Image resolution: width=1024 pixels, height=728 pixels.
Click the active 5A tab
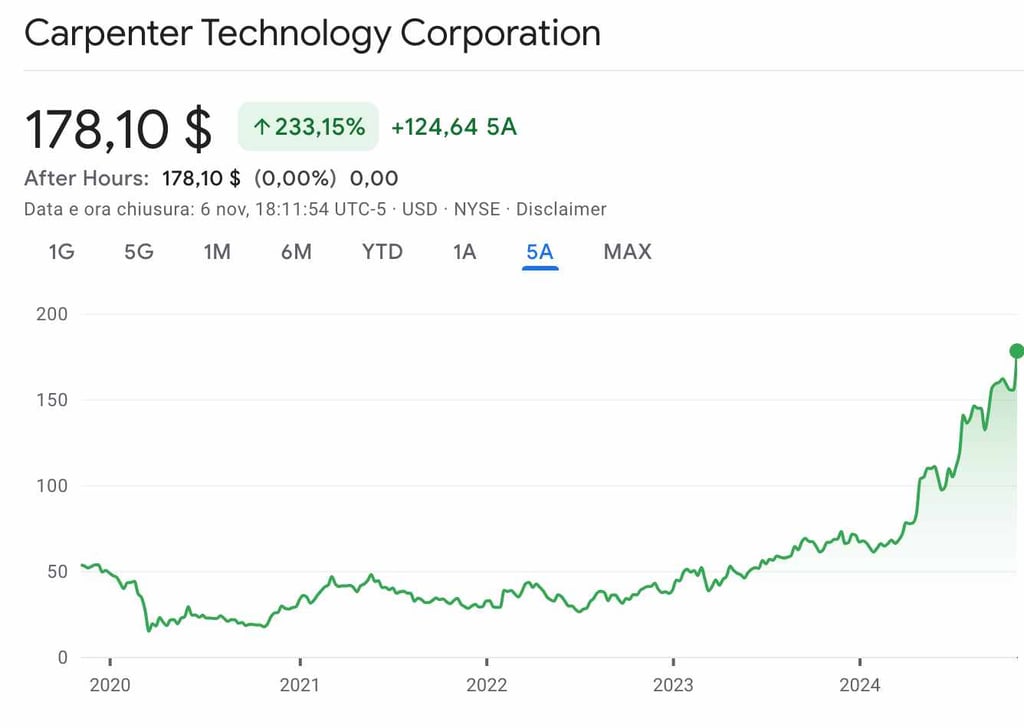point(540,253)
